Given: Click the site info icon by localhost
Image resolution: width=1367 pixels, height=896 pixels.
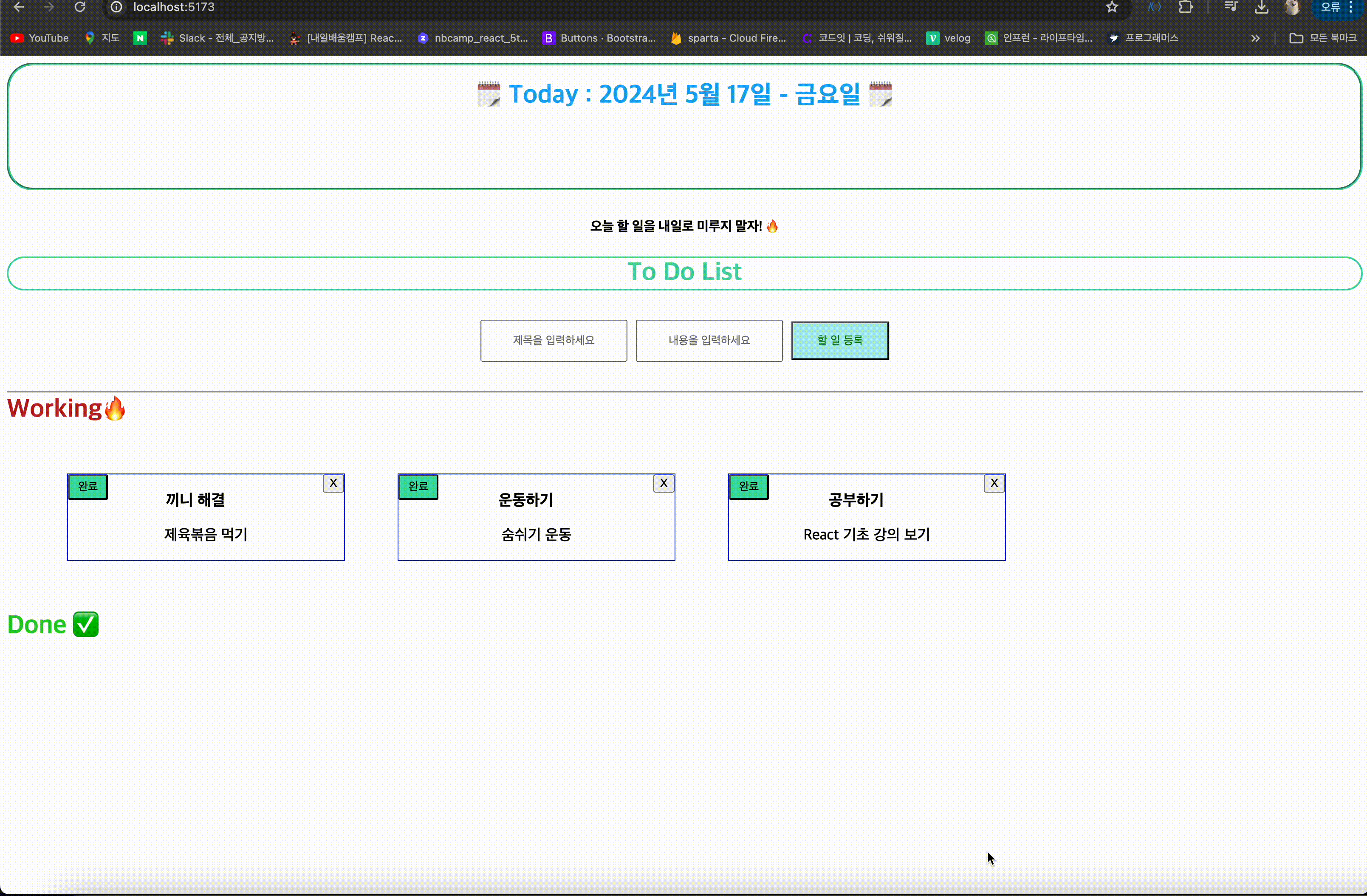Looking at the screenshot, I should [116, 7].
